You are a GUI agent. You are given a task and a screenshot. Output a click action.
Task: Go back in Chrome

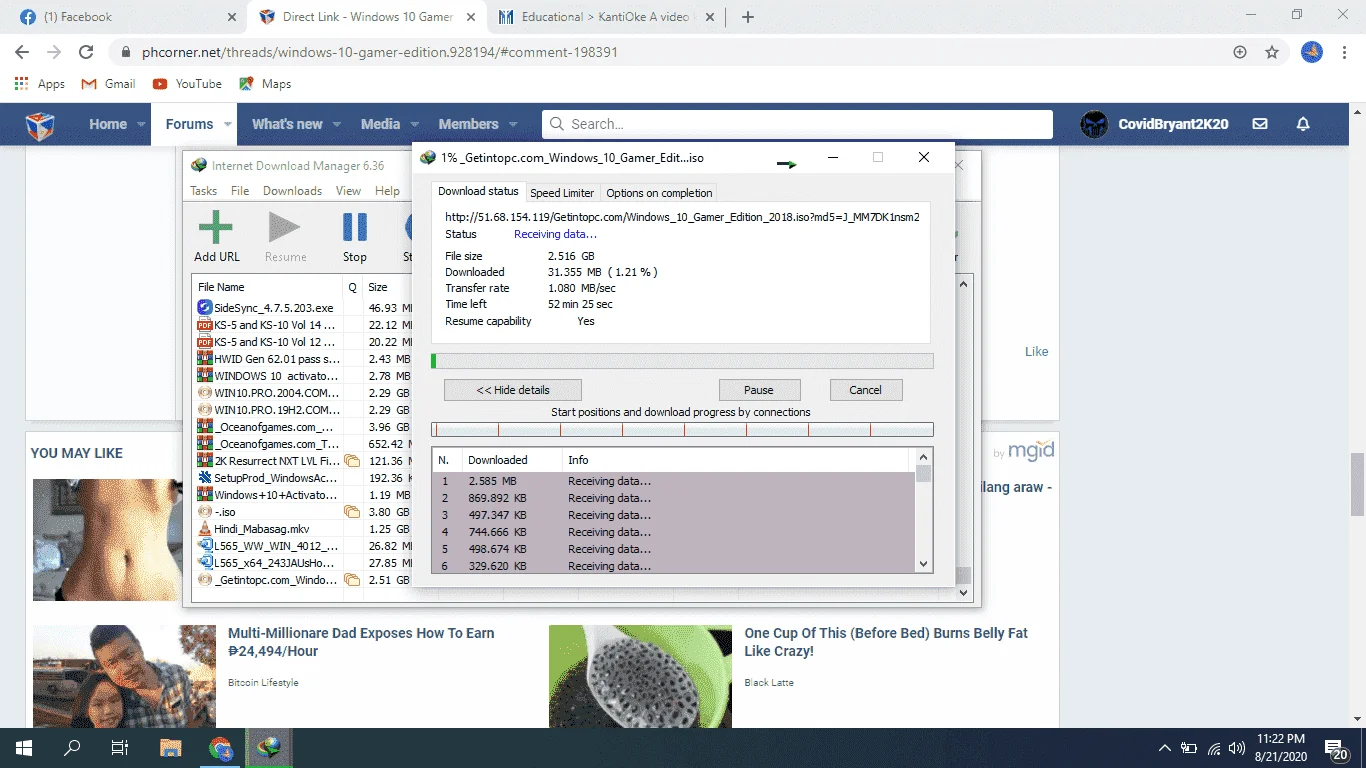click(x=22, y=52)
